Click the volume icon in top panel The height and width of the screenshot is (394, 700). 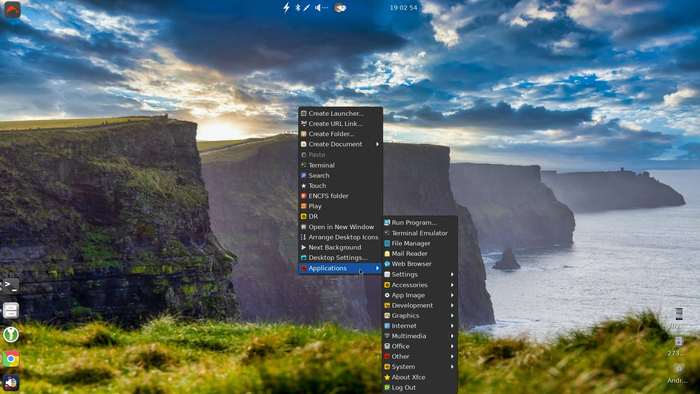point(321,8)
